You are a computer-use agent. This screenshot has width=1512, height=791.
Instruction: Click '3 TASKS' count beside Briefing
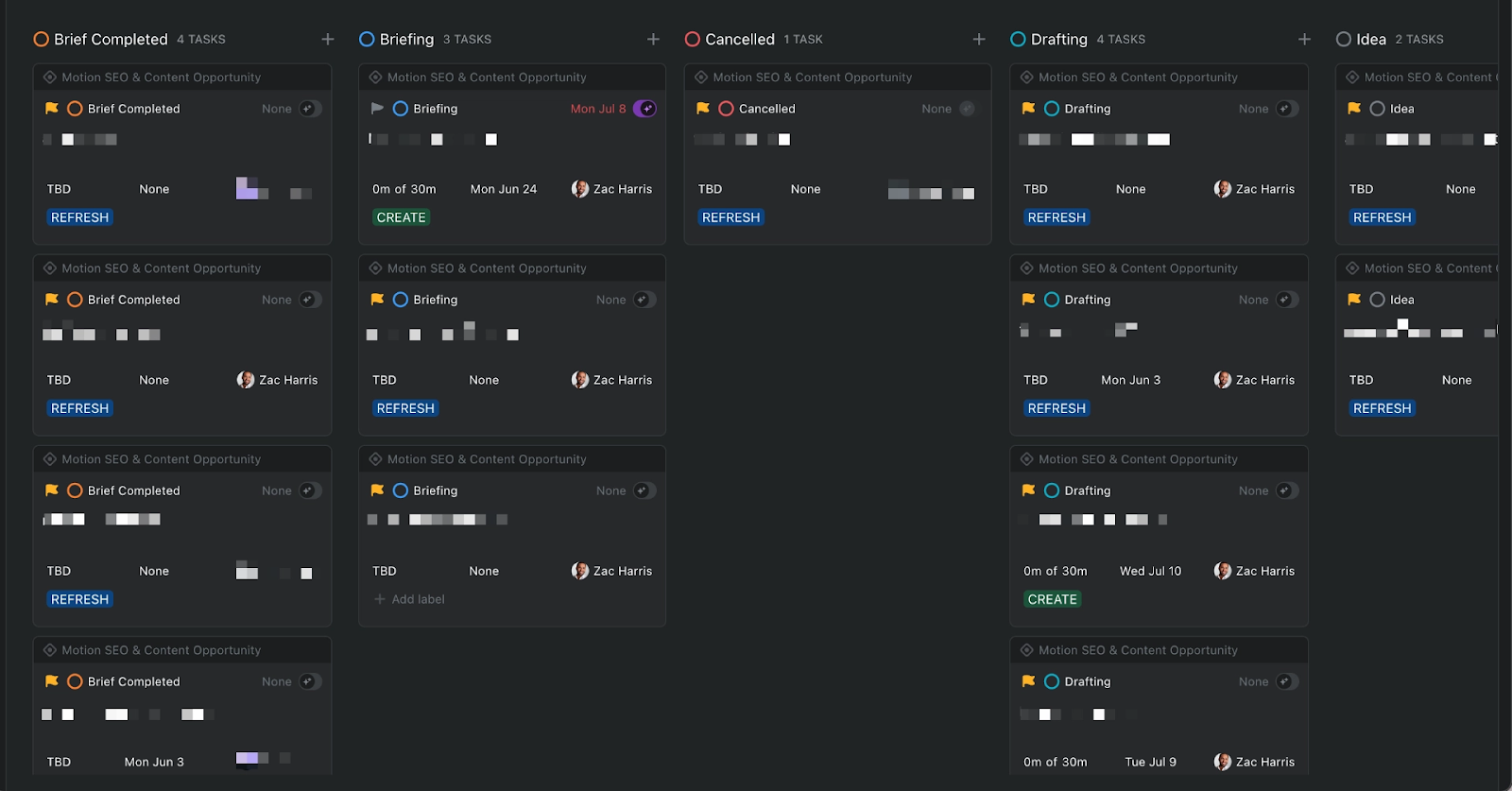point(467,40)
